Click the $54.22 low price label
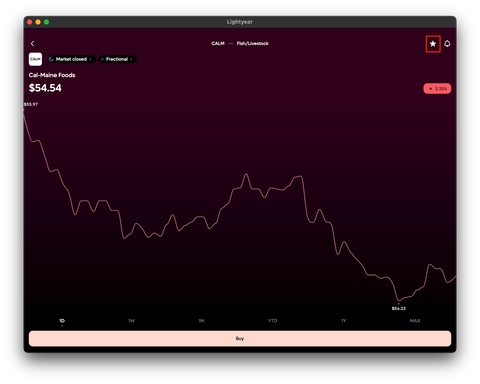Viewport: 480px width, 384px height. (x=399, y=309)
